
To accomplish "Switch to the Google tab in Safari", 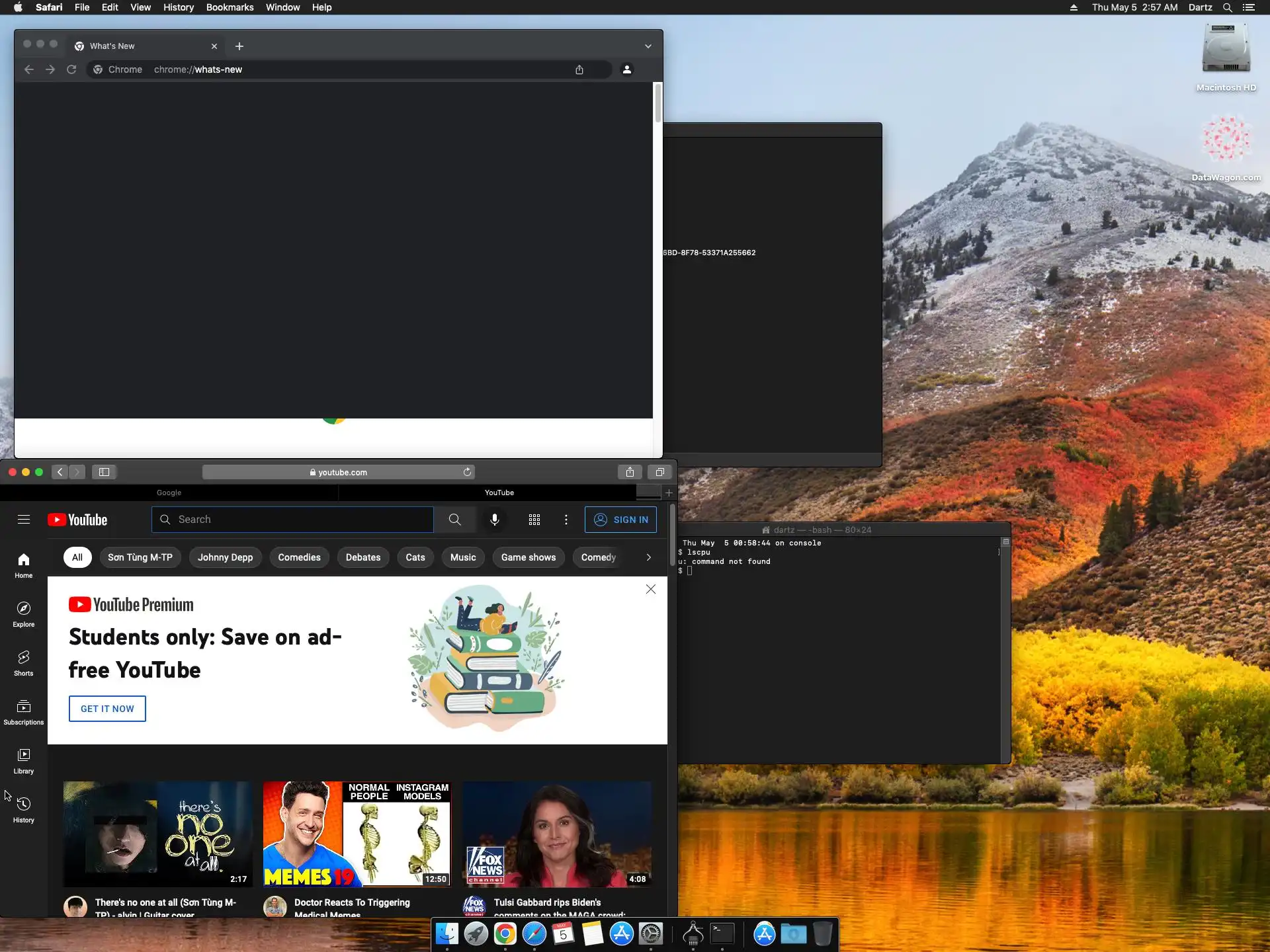I will pyautogui.click(x=169, y=493).
